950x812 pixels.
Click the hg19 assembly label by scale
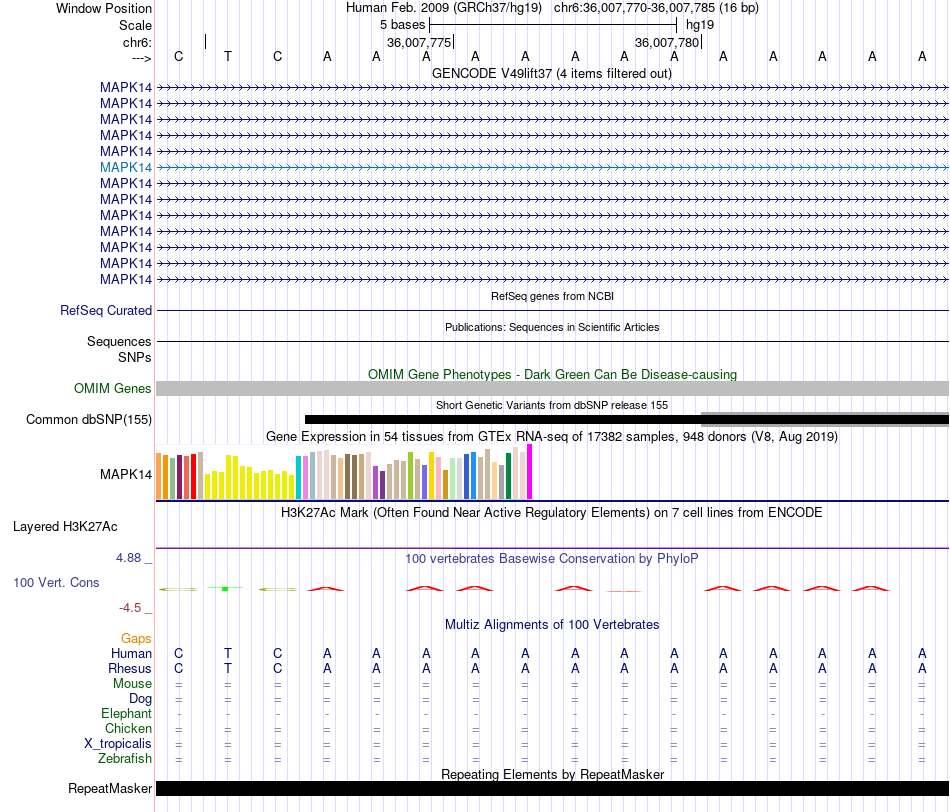click(700, 25)
